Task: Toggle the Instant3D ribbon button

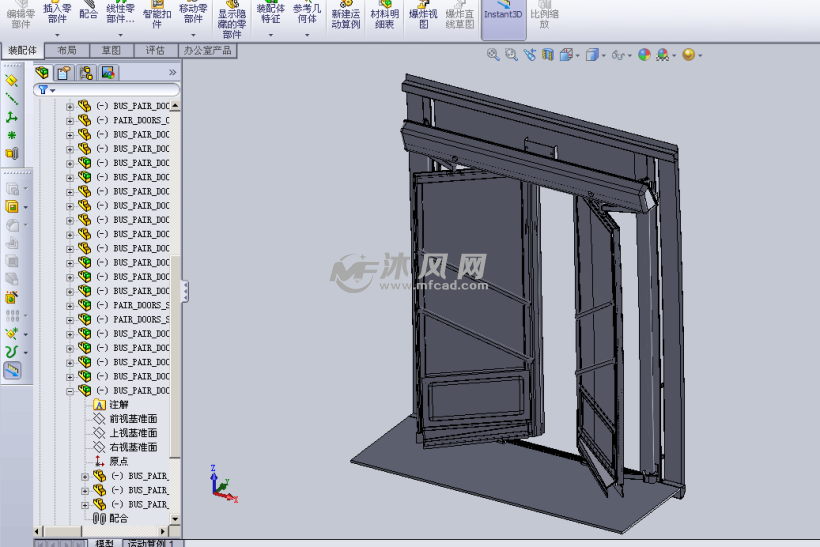Action: (503, 19)
